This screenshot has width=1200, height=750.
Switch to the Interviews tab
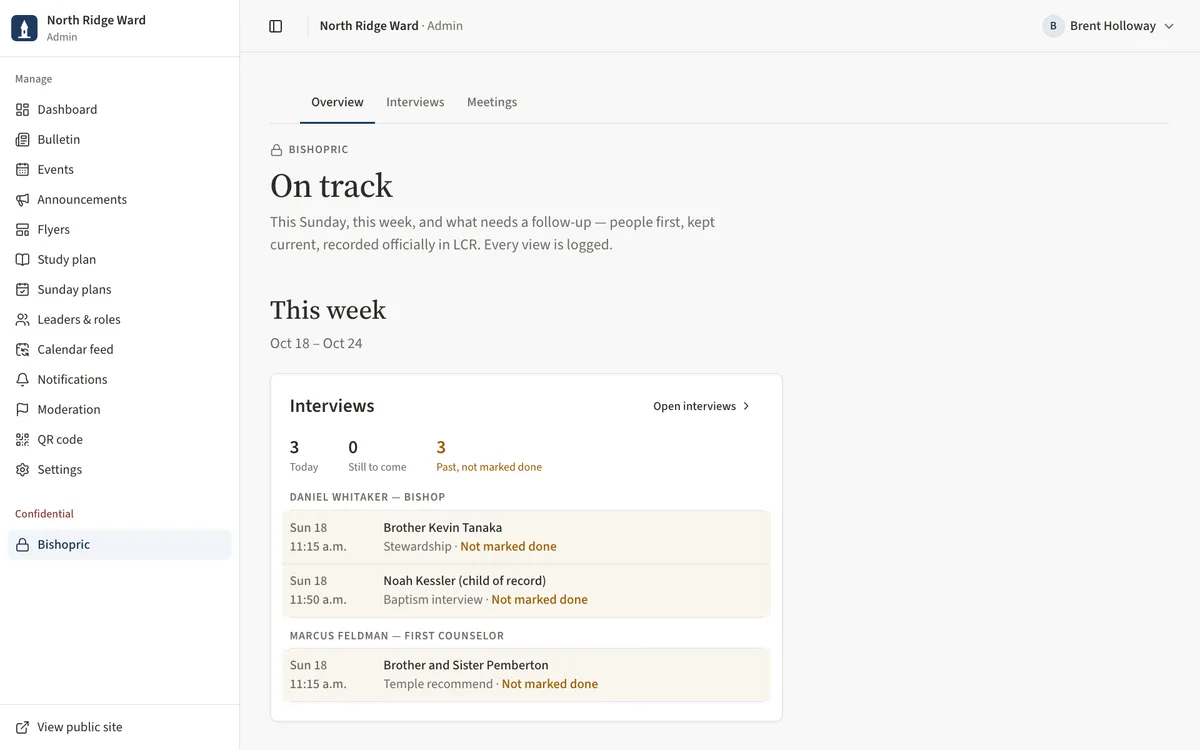point(415,102)
